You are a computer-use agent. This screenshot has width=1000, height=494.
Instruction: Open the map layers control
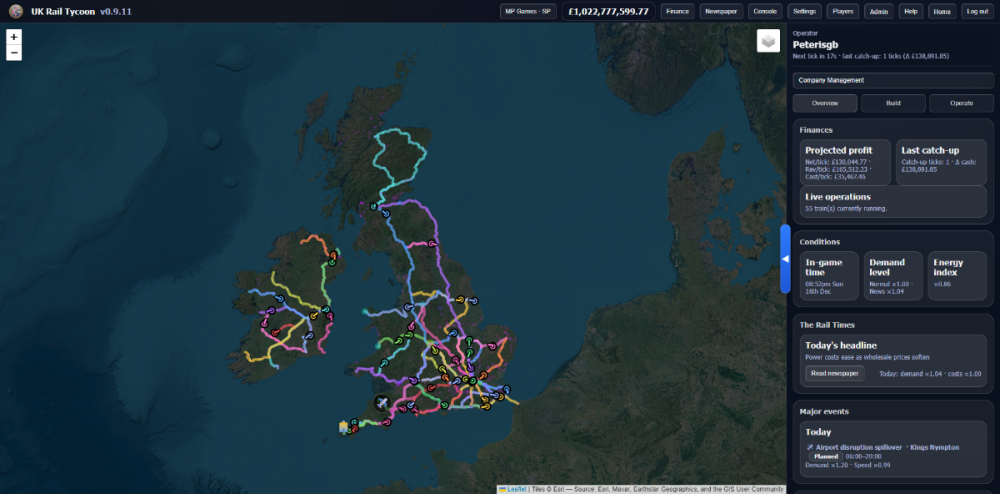tap(767, 42)
